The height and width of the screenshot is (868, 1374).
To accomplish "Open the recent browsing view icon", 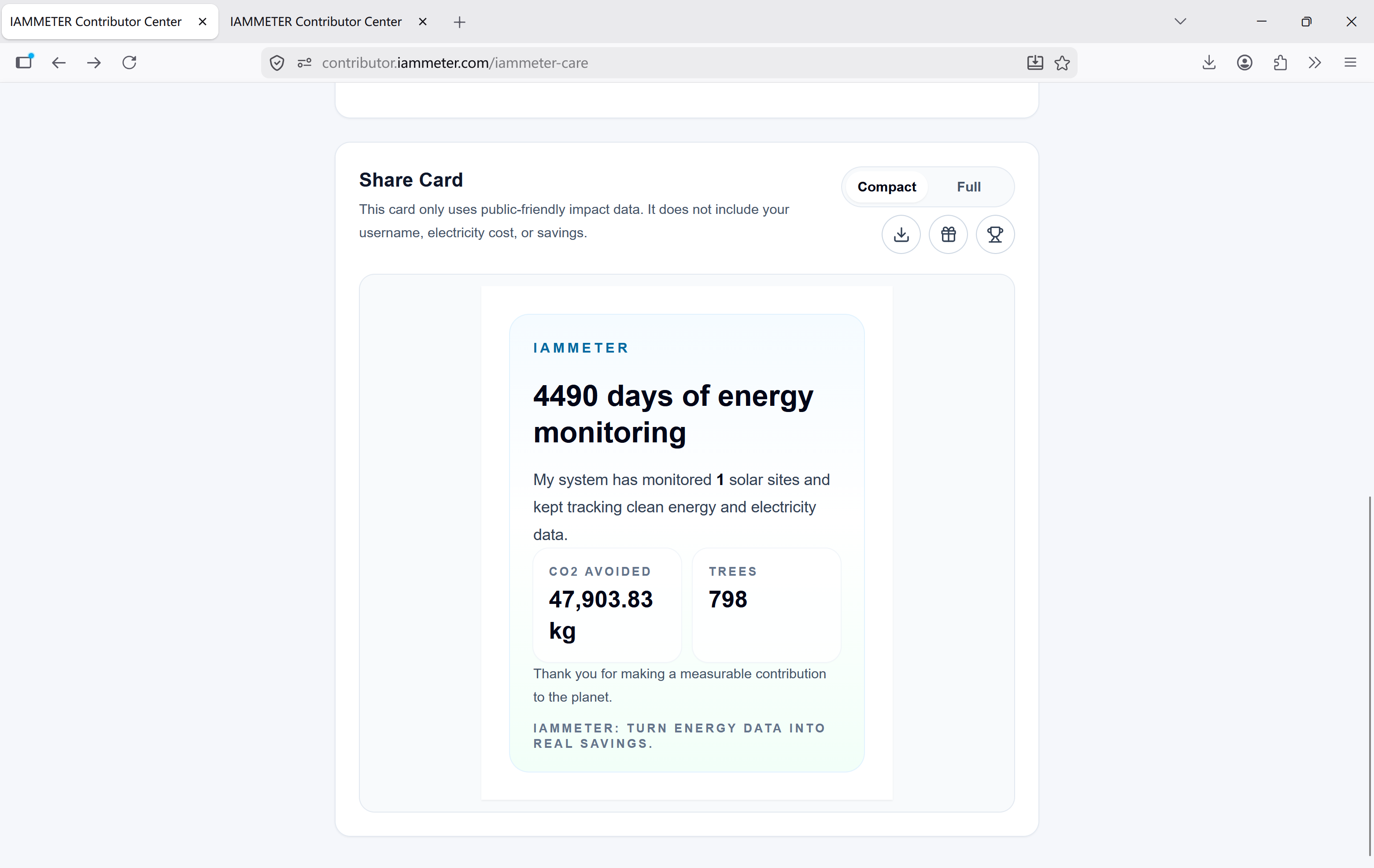I will pos(24,62).
